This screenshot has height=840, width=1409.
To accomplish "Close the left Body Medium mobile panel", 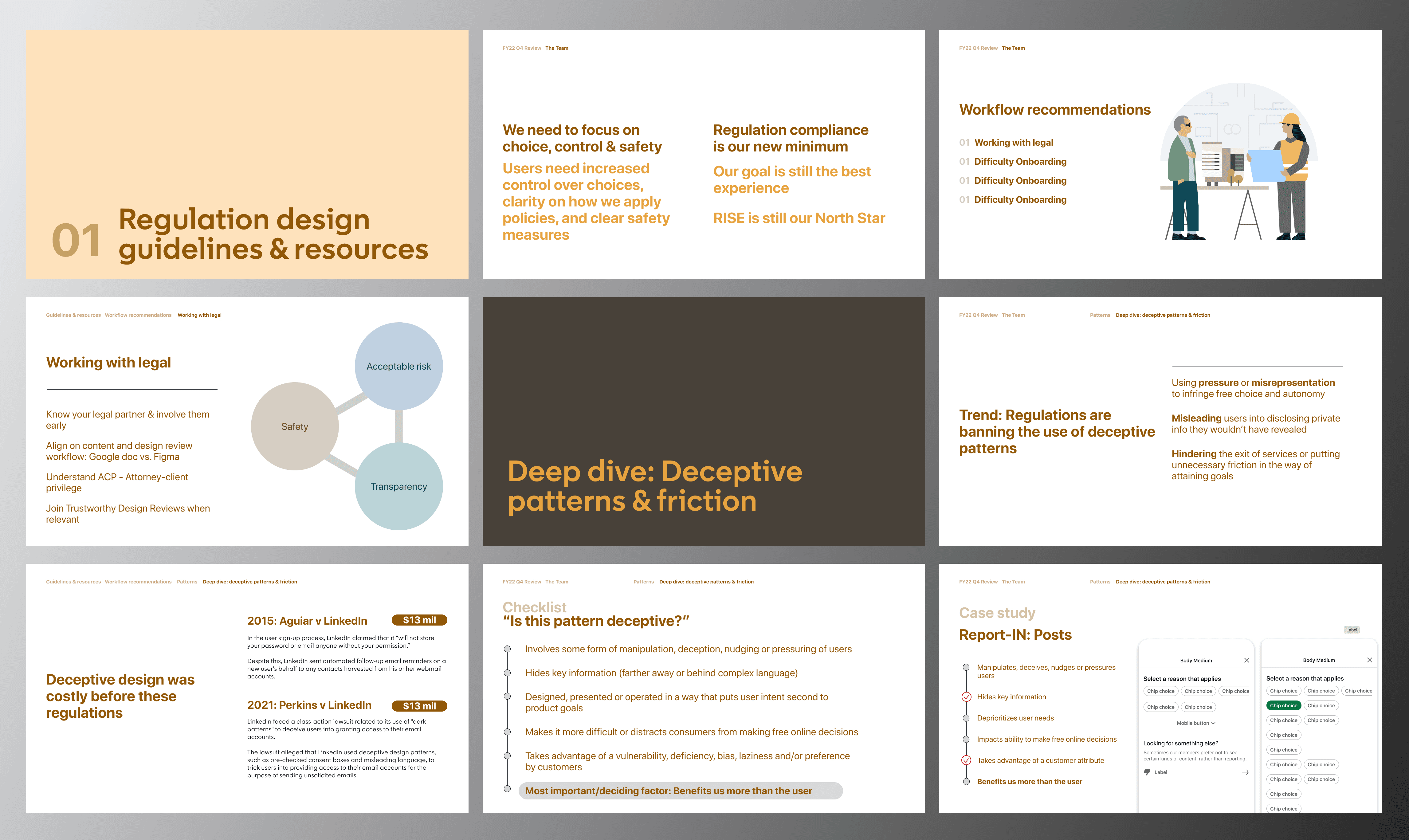I will coord(1246,660).
